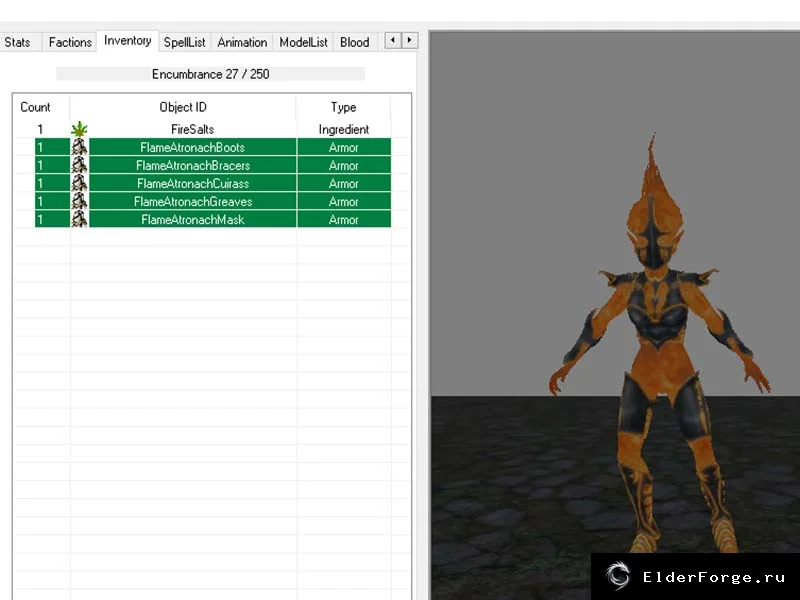Viewport: 800px width, 600px height.
Task: Open the SpellList tab
Action: (x=185, y=42)
